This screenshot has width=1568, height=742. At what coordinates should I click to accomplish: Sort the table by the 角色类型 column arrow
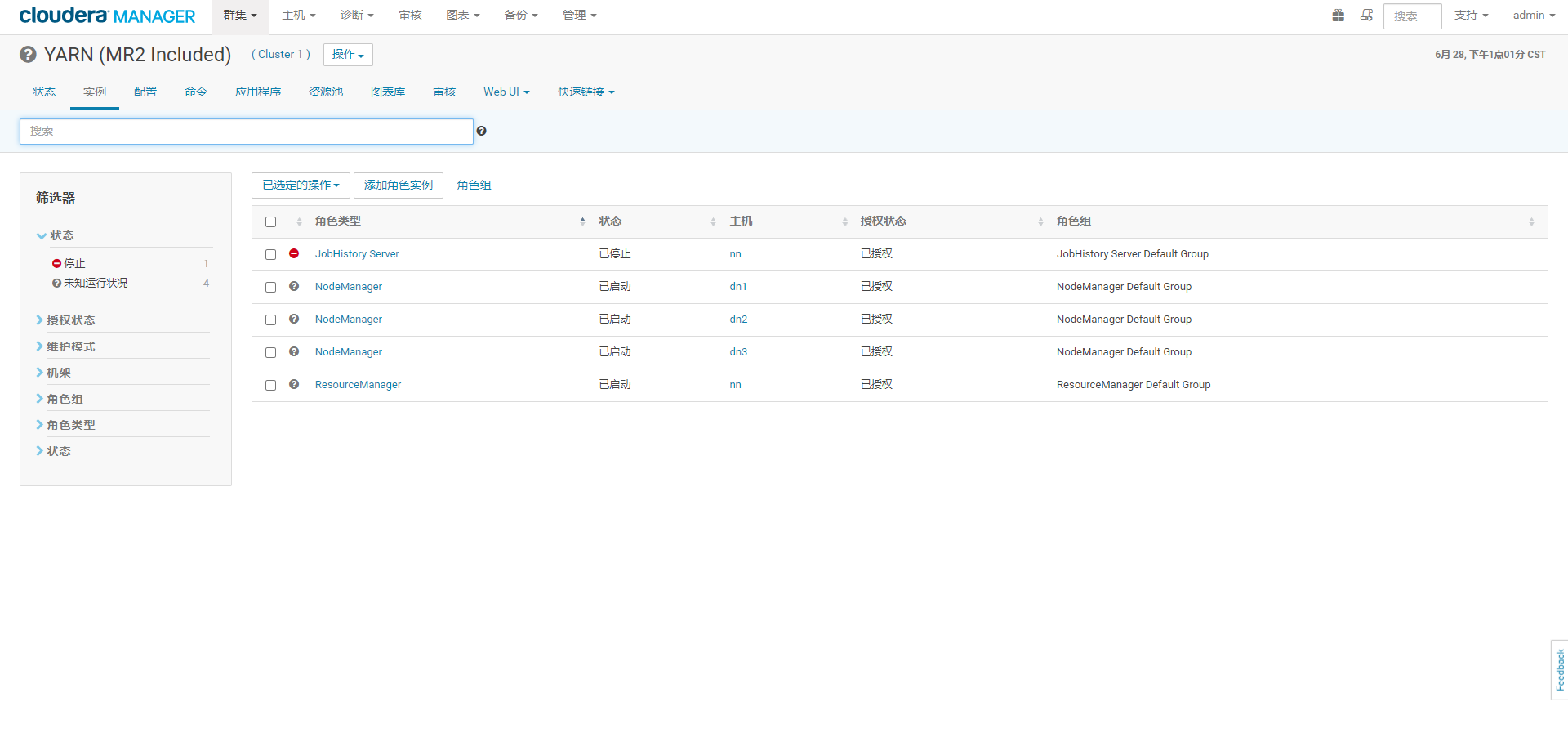tap(582, 221)
